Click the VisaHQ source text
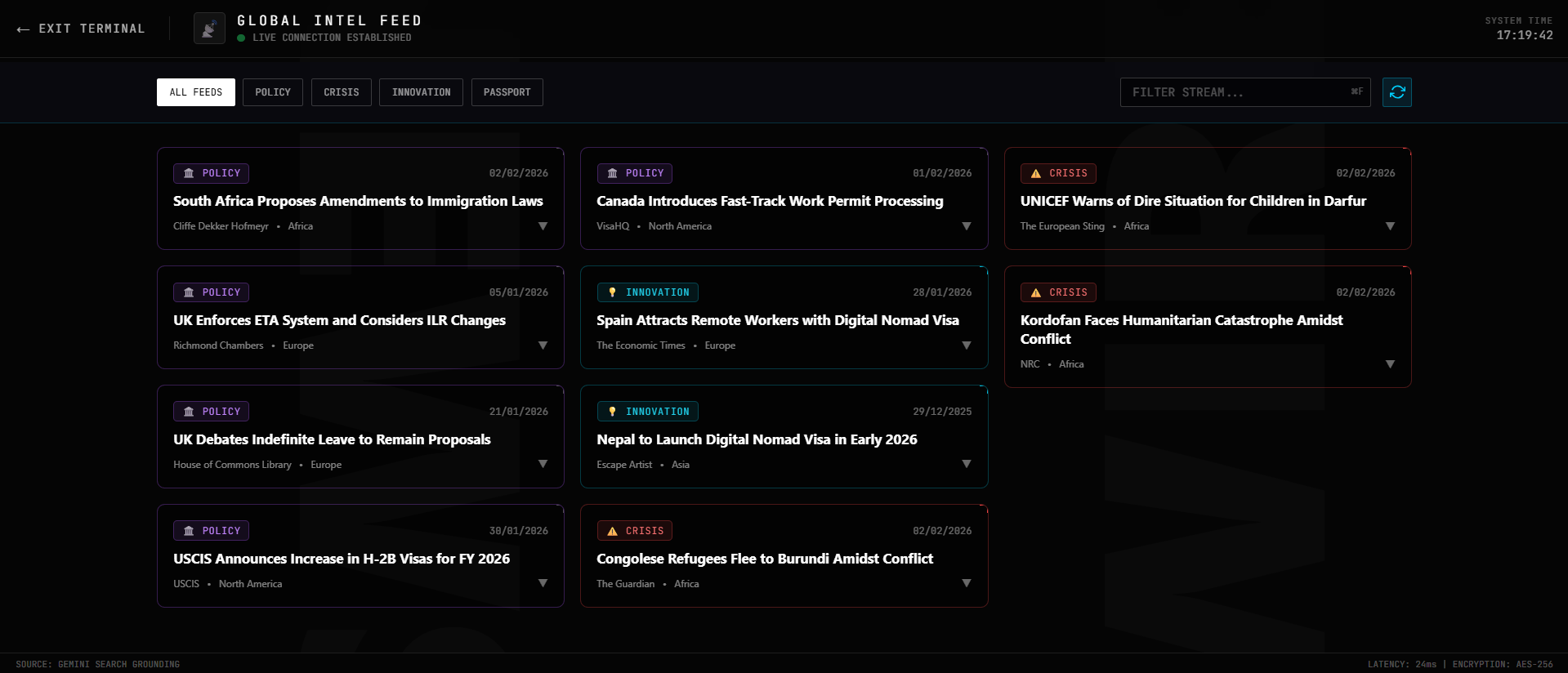 613,226
